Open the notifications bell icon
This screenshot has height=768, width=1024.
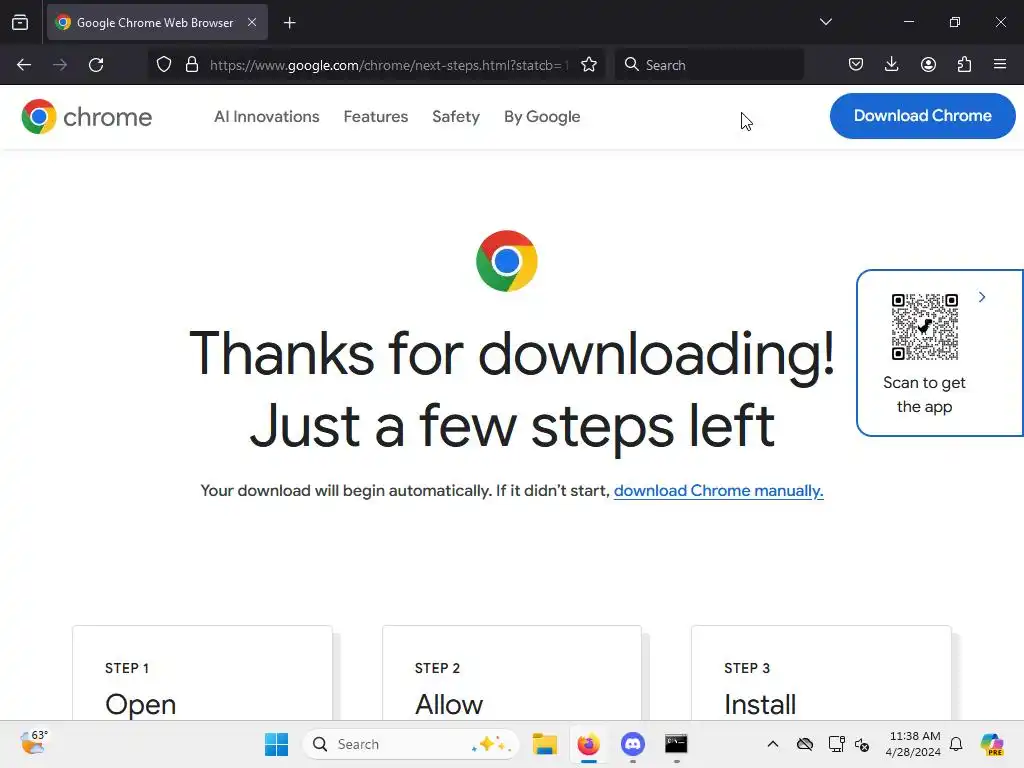click(x=956, y=744)
